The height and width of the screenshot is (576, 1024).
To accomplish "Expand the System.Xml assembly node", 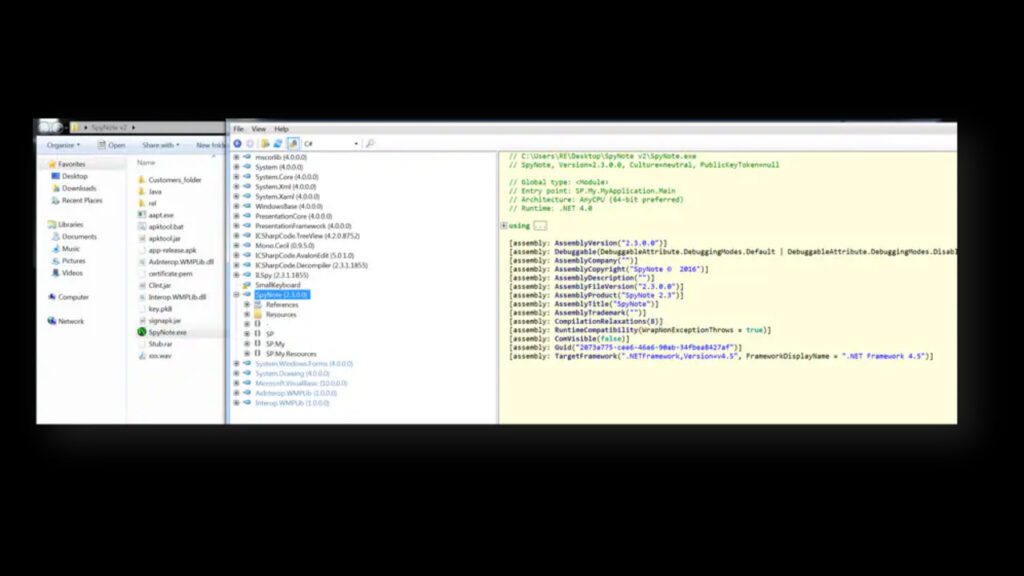I will click(236, 187).
